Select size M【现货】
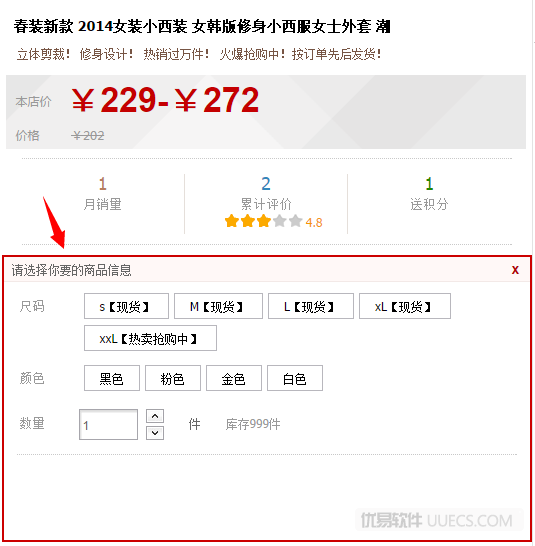 coord(218,306)
